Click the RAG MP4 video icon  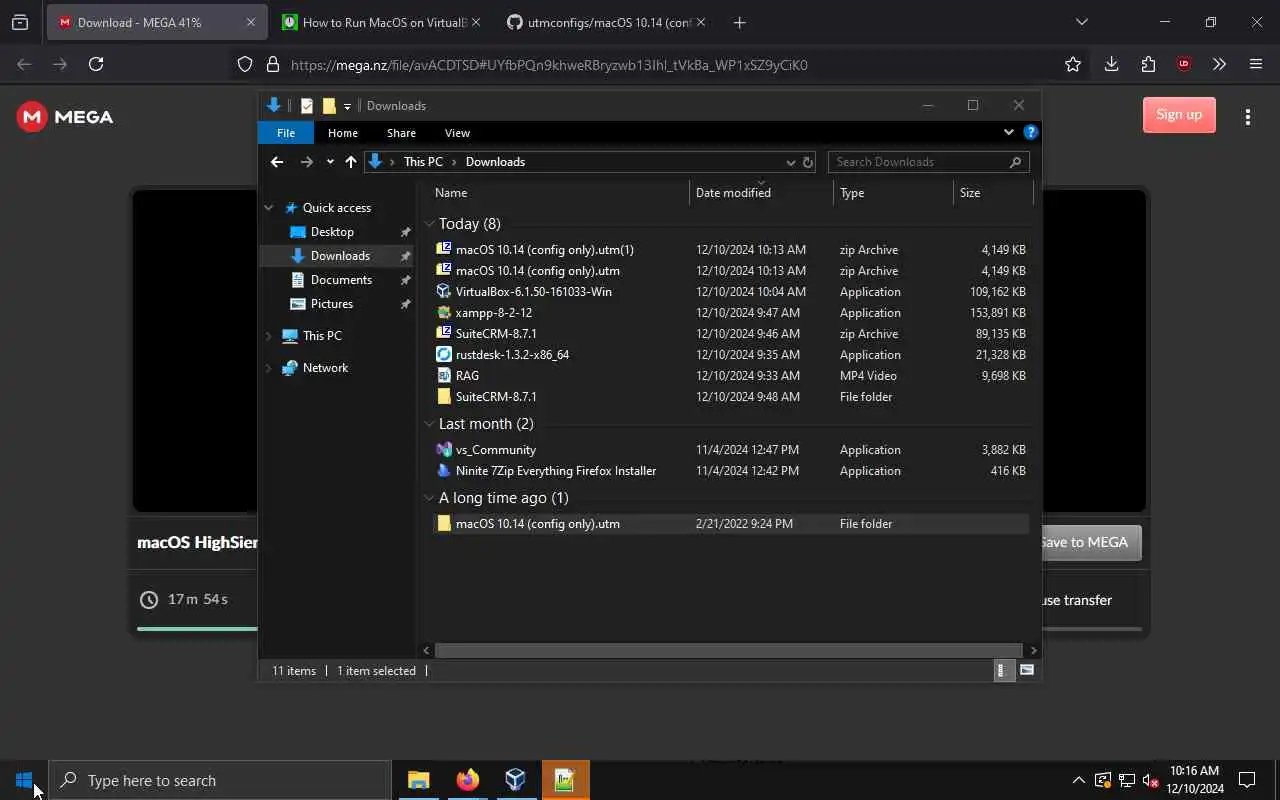pyautogui.click(x=444, y=376)
